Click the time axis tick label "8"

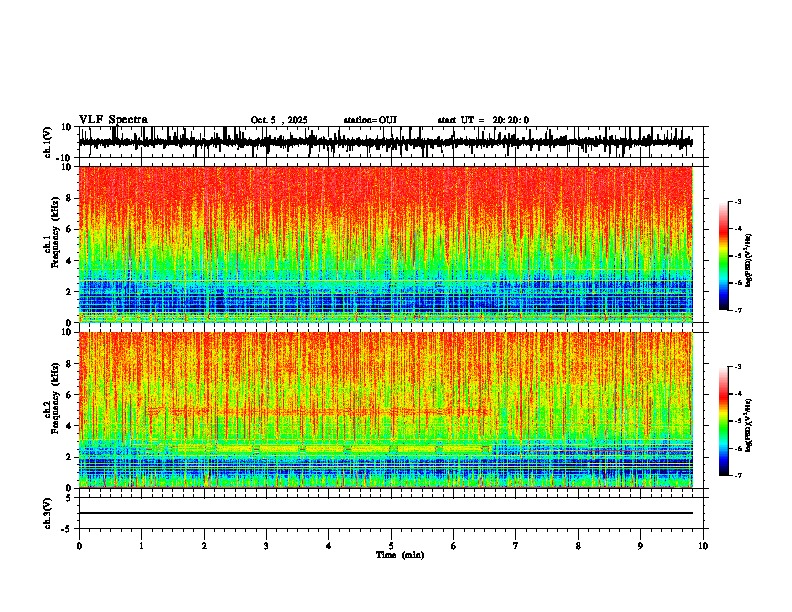point(578,546)
